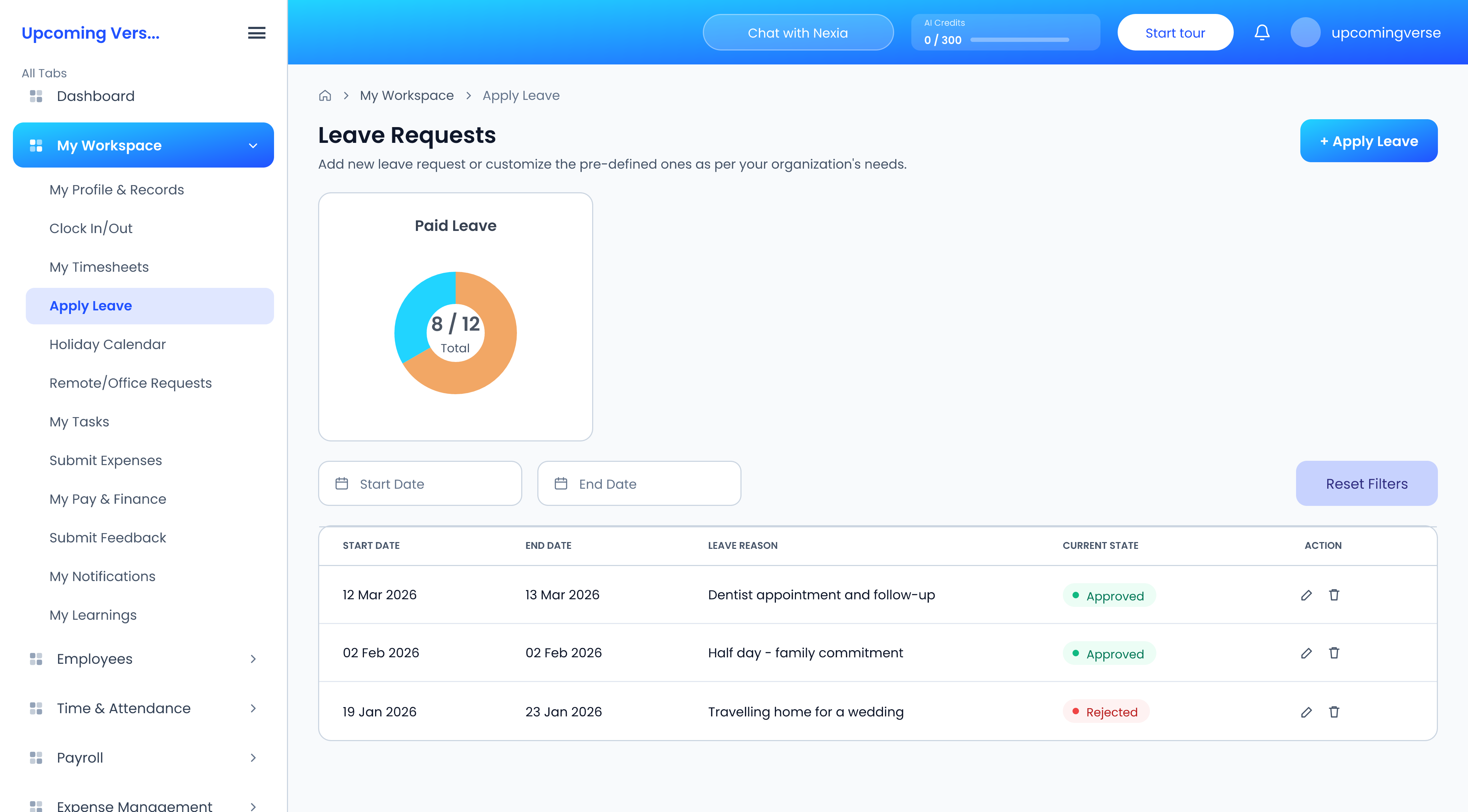Click the Apply Leave breadcrumb text
The image size is (1468, 812).
[x=521, y=96]
